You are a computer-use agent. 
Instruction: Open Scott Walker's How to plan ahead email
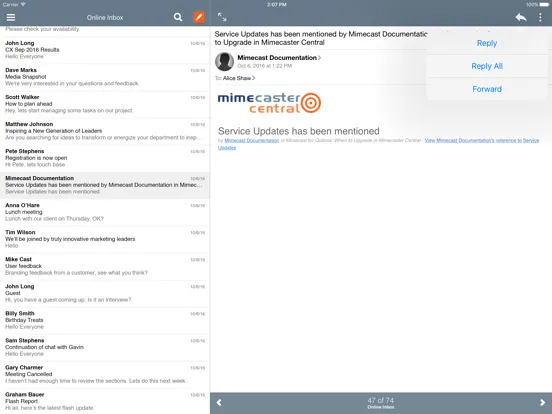pos(105,104)
